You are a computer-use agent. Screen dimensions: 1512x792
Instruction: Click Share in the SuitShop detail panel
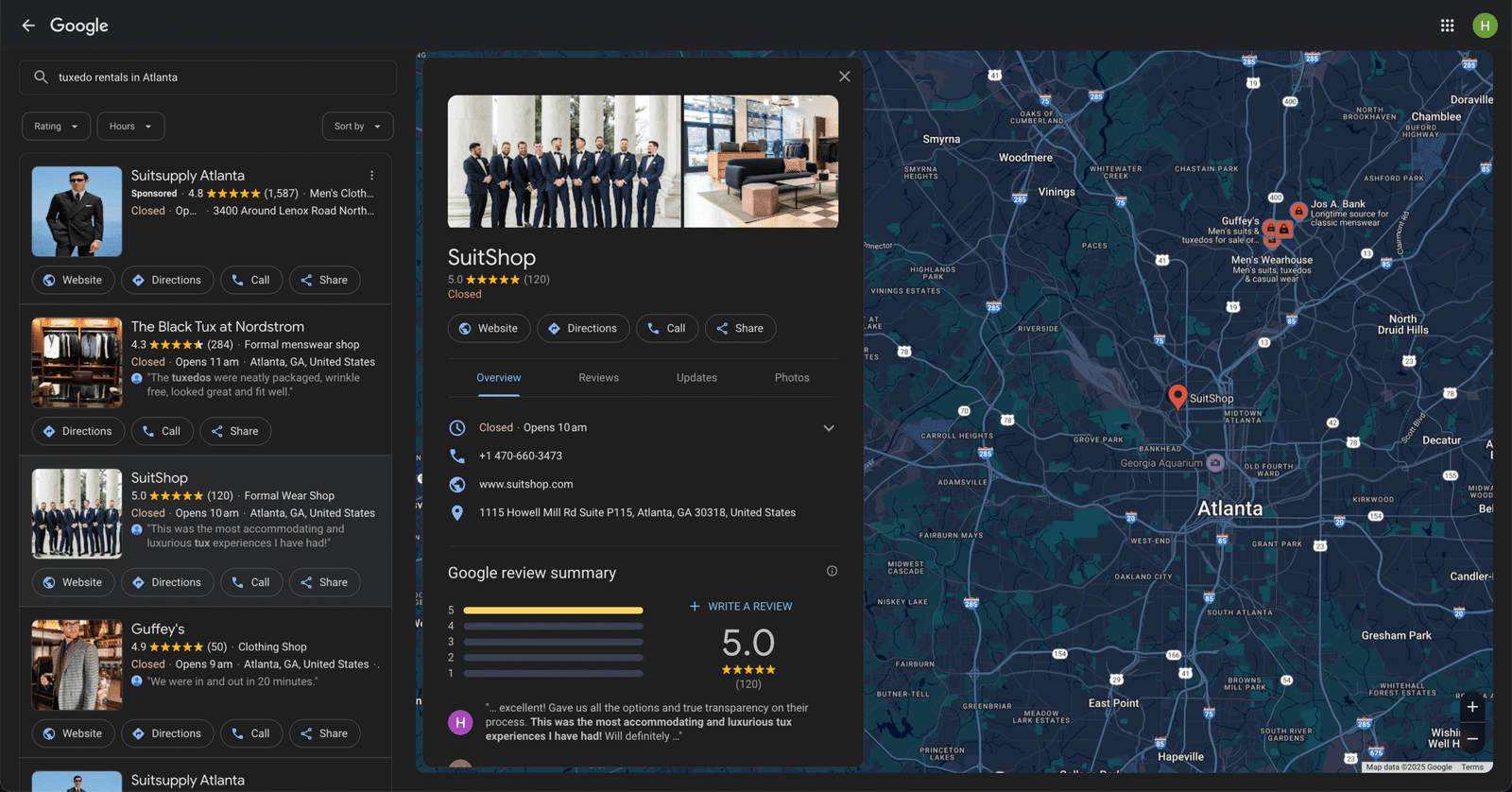(741, 328)
